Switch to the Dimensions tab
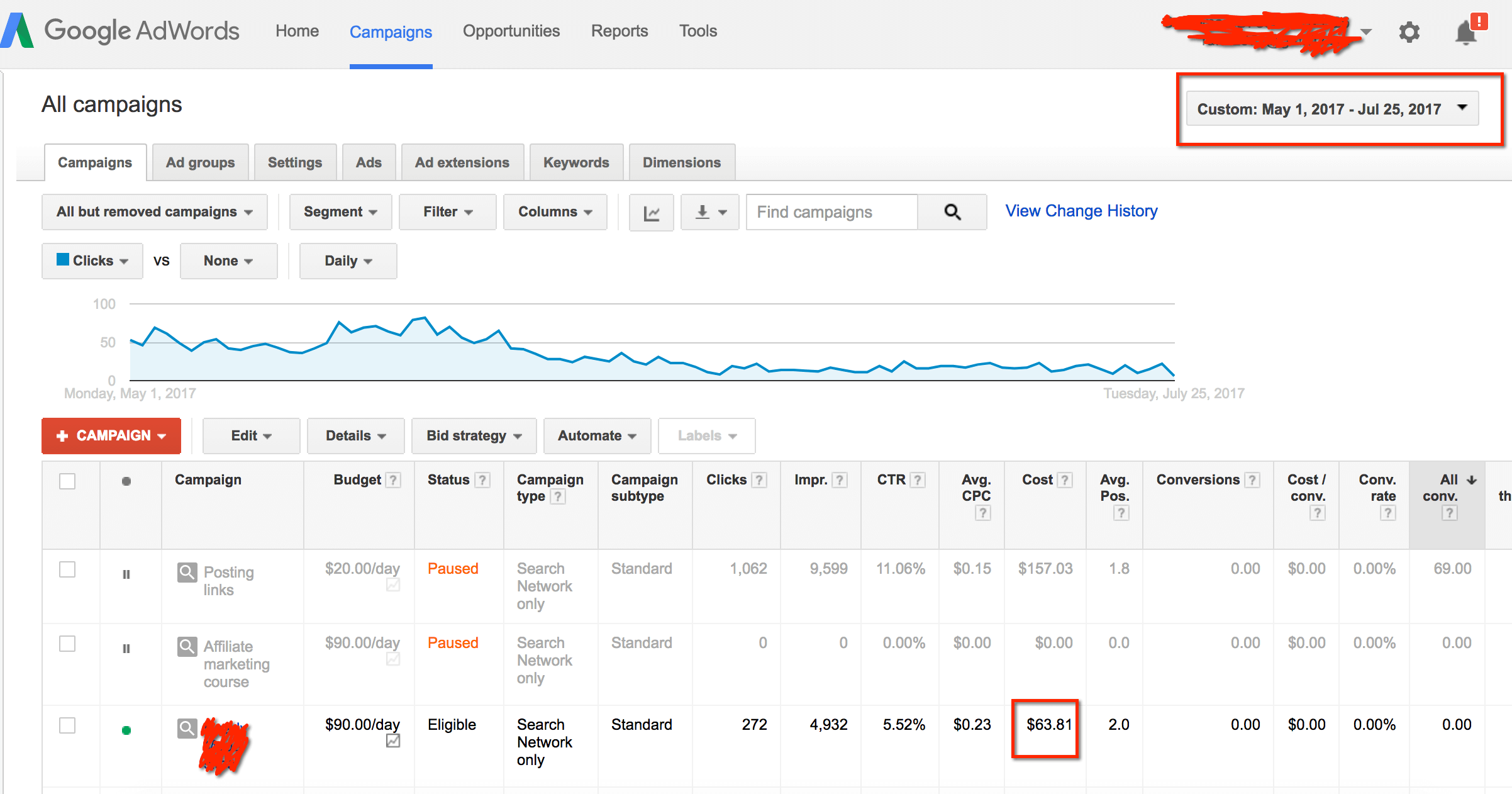The height and width of the screenshot is (794, 1512). click(x=682, y=163)
